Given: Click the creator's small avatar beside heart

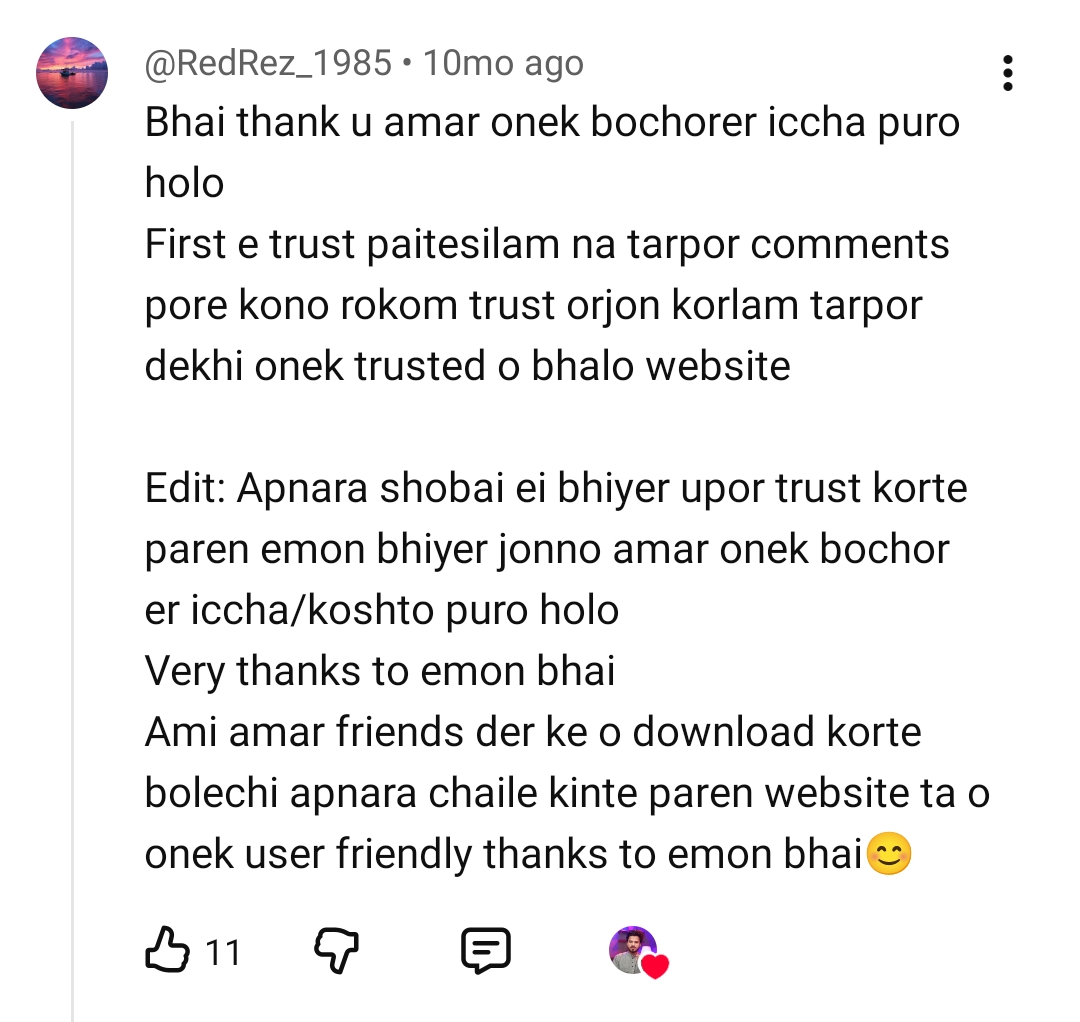Looking at the screenshot, I should coord(632,950).
